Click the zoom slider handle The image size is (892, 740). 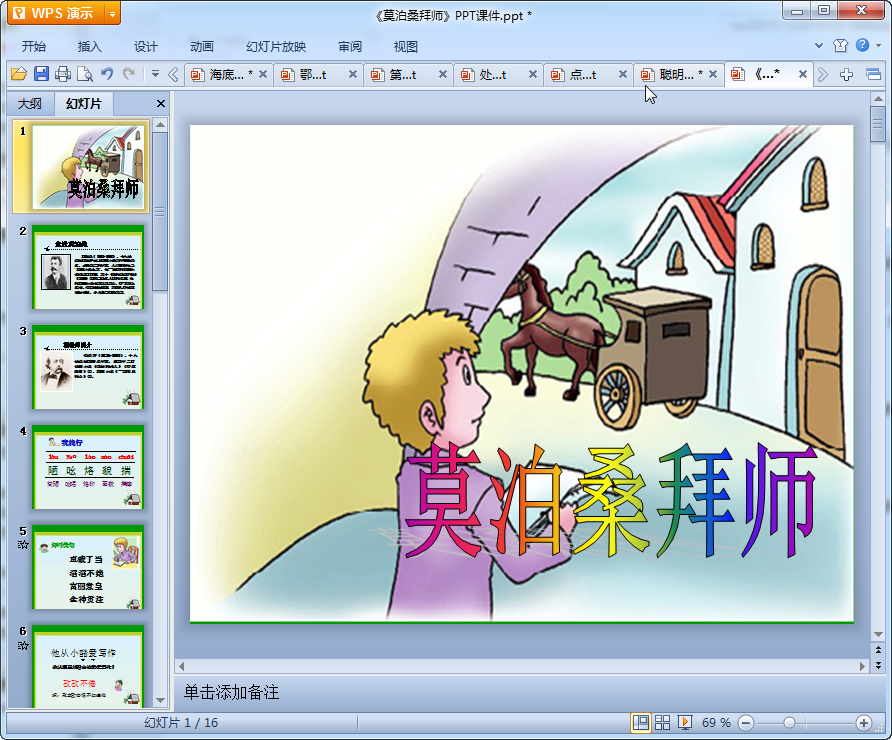click(789, 723)
